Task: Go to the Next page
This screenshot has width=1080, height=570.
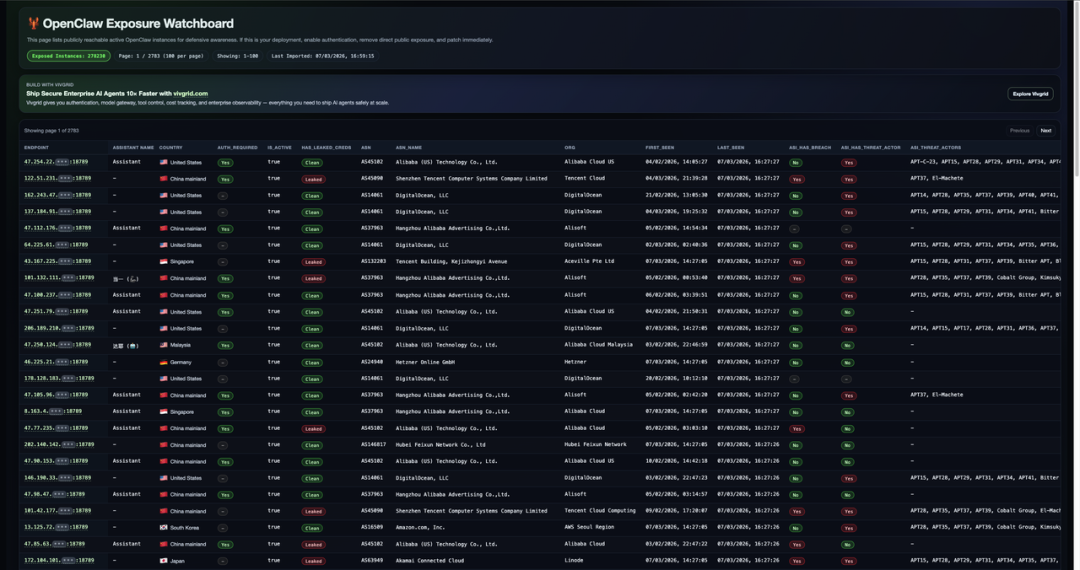Action: [x=1046, y=130]
